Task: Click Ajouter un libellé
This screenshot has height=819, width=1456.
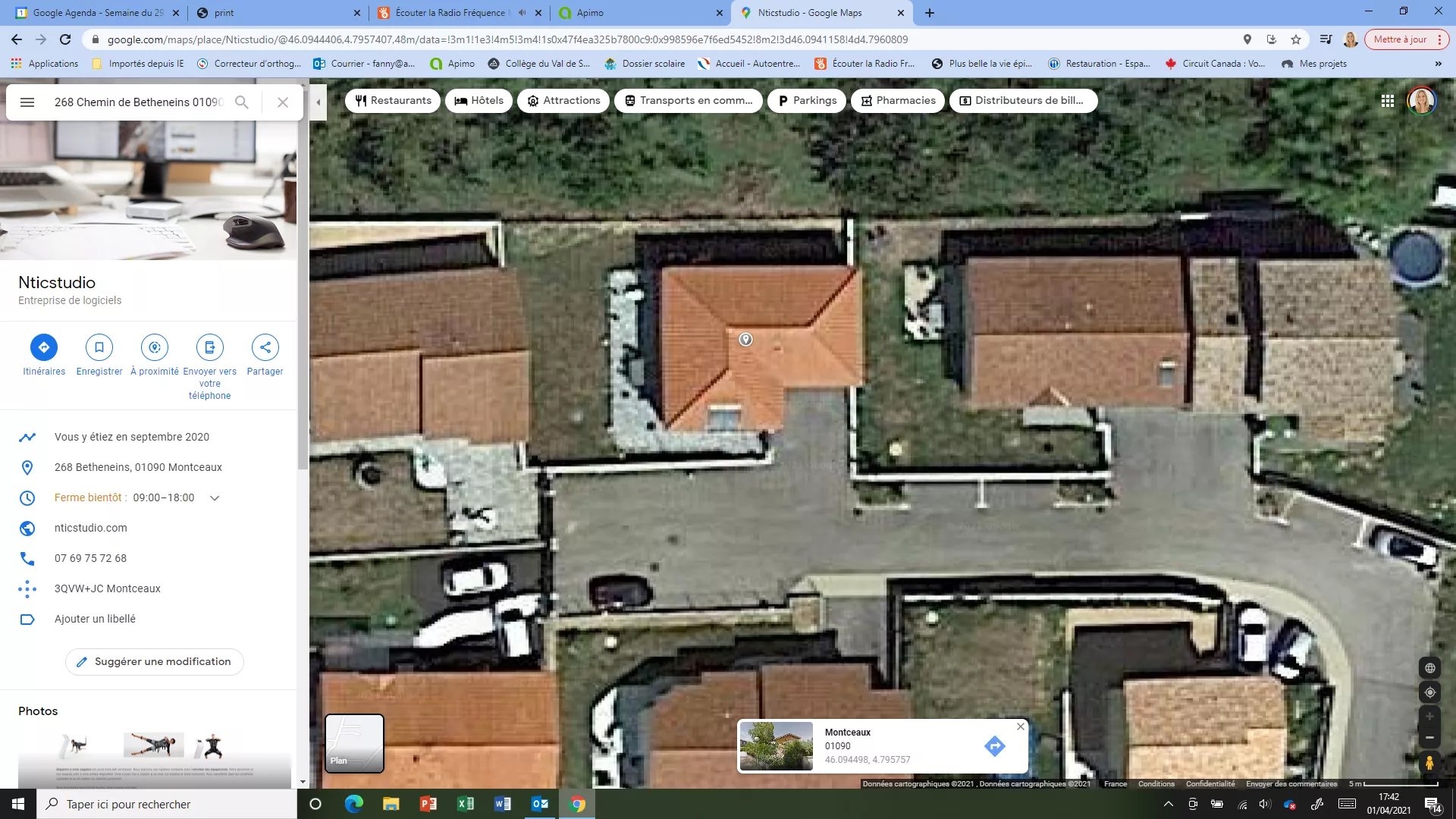Action: coord(95,619)
